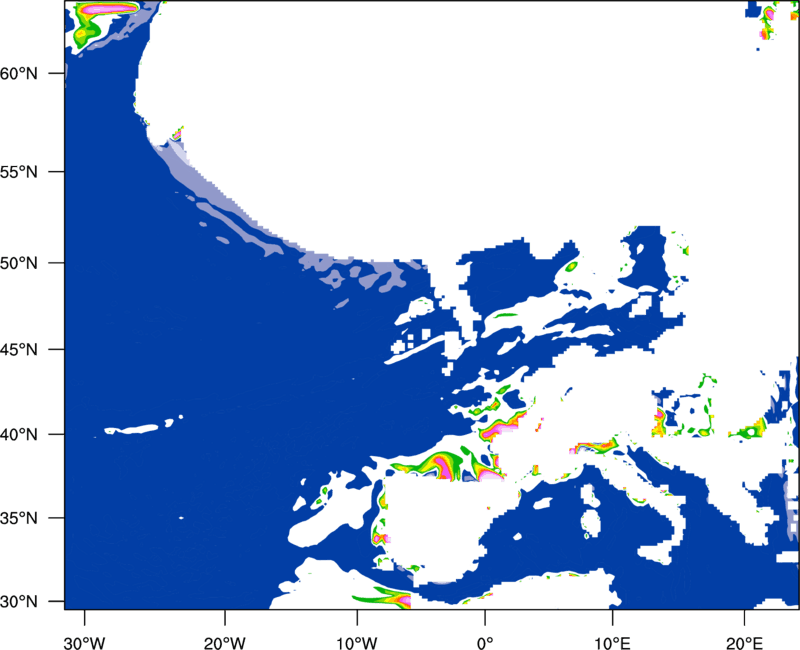800x650 pixels.
Task: Click the 45°N latitude label
Action: (19, 350)
